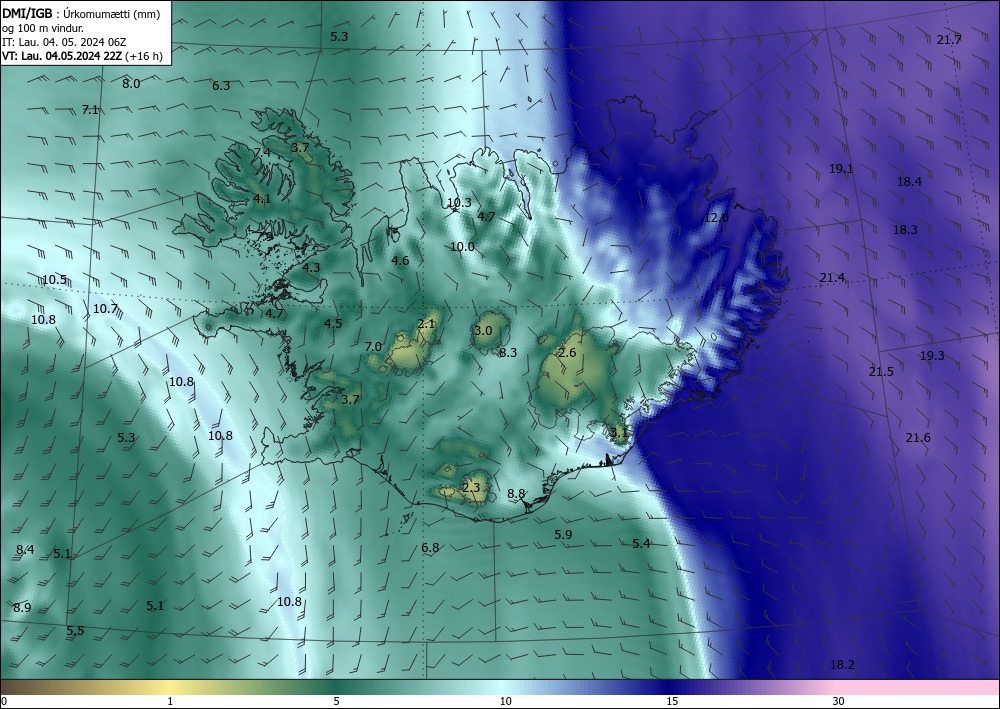This screenshot has width=1000, height=709.
Task: Click the 4.1 value on the map
Action: [x=262, y=198]
